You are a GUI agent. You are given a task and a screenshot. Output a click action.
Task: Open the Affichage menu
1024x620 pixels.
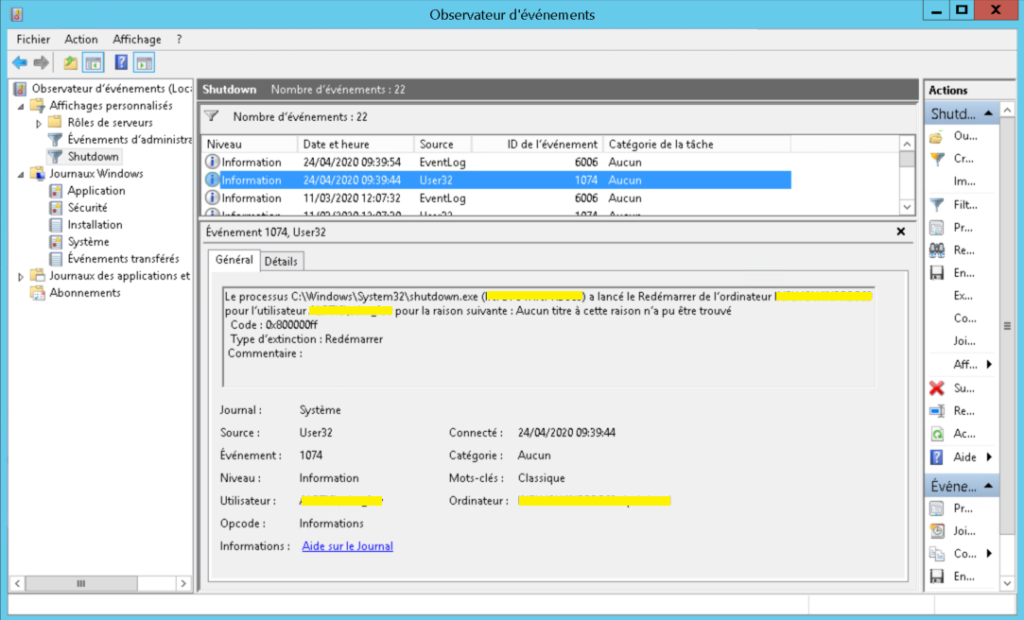point(137,39)
